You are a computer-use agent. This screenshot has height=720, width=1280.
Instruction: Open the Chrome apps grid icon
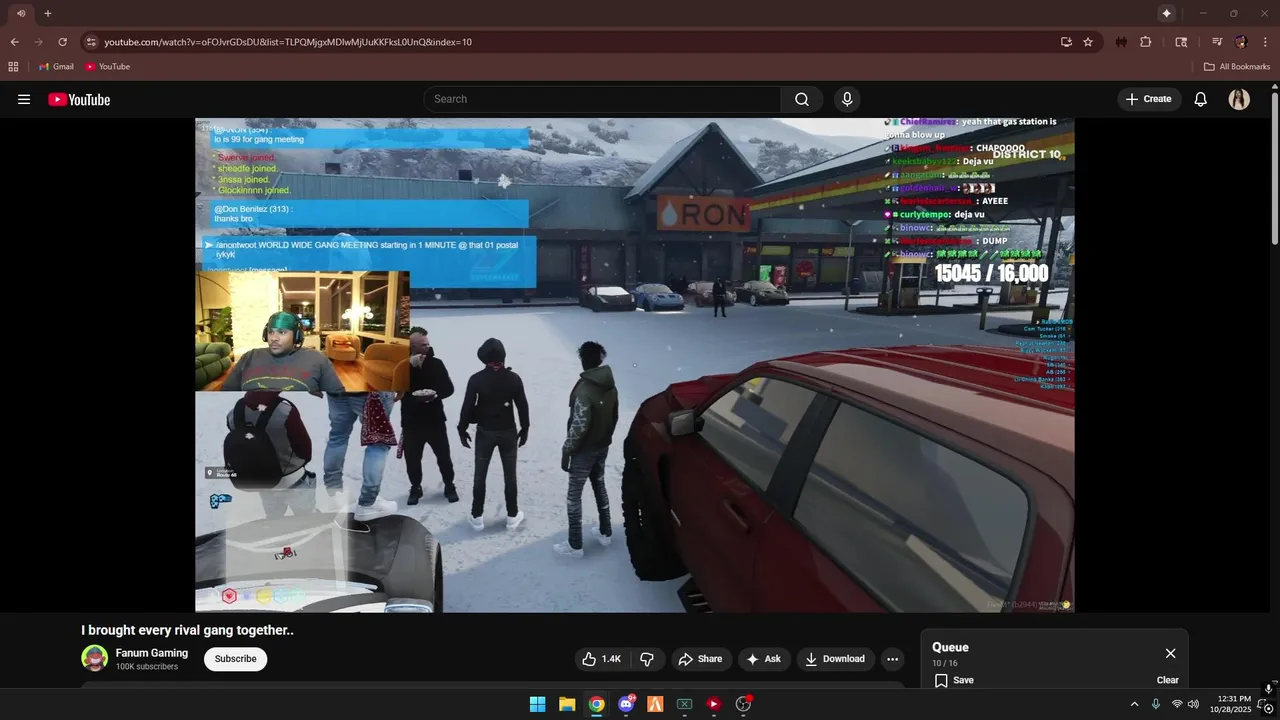[13, 67]
